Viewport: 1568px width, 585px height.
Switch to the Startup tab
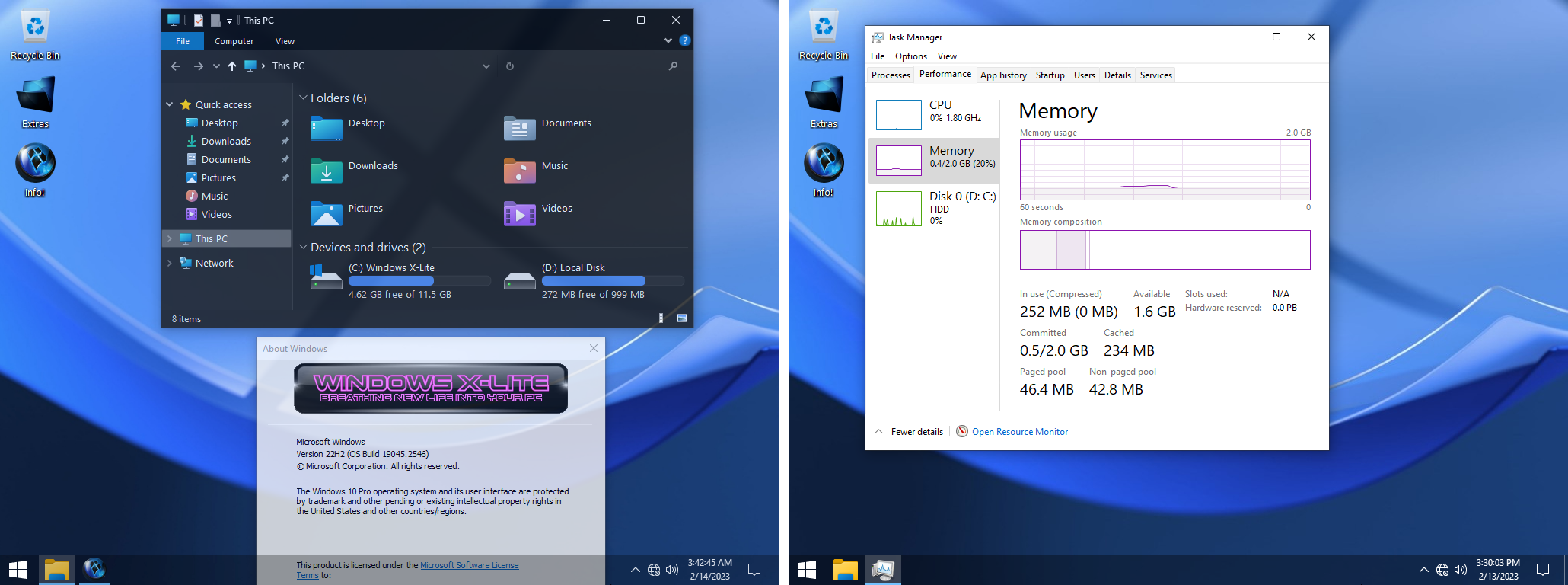1050,75
